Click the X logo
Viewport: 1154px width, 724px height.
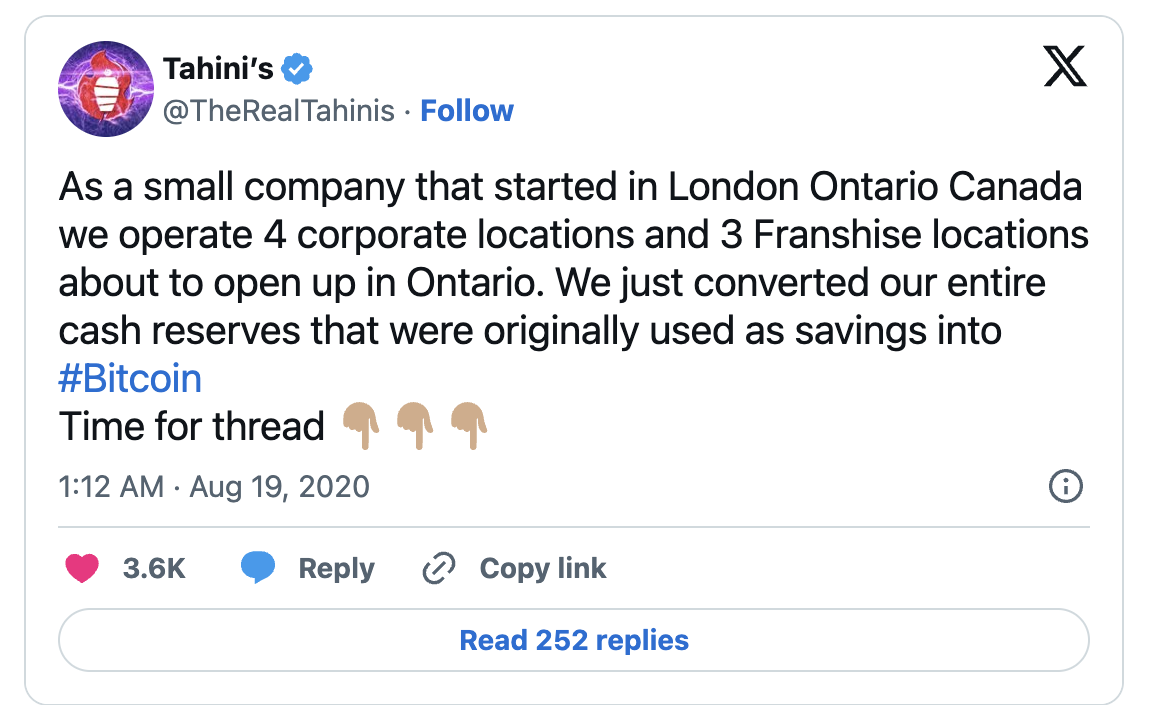click(1064, 68)
